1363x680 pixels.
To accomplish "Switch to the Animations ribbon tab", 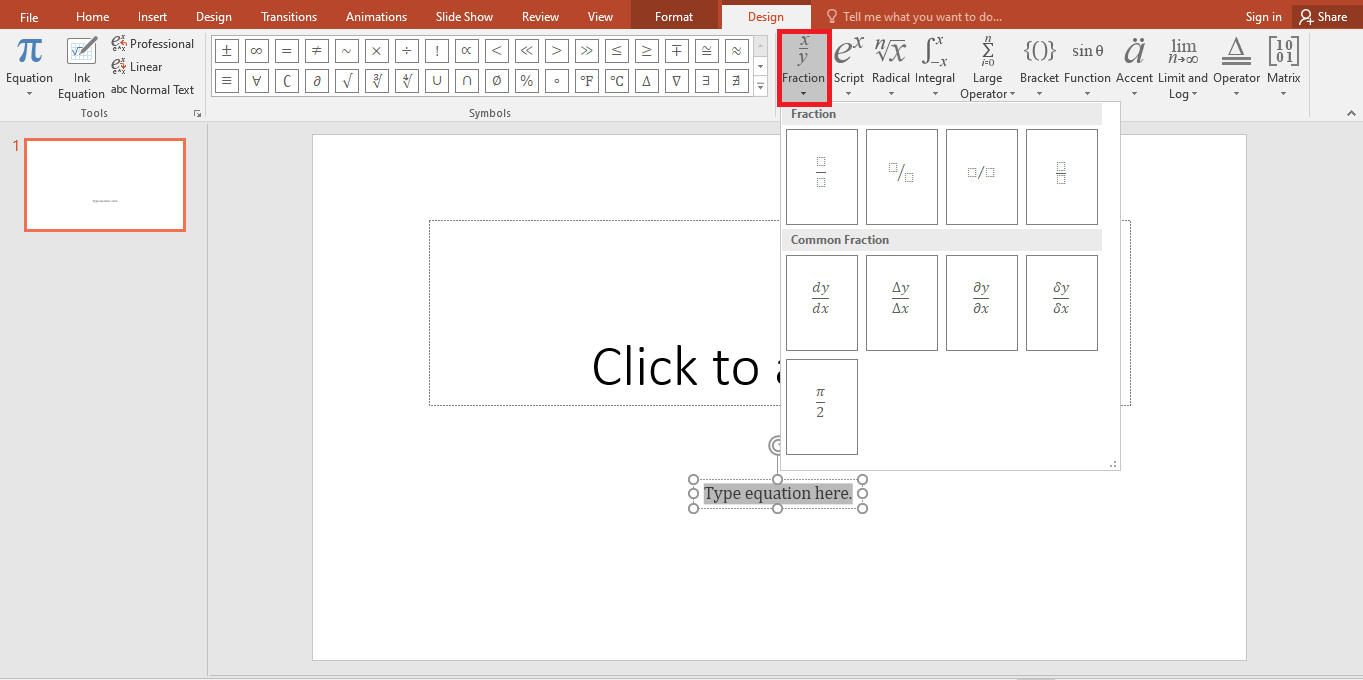I will click(376, 16).
